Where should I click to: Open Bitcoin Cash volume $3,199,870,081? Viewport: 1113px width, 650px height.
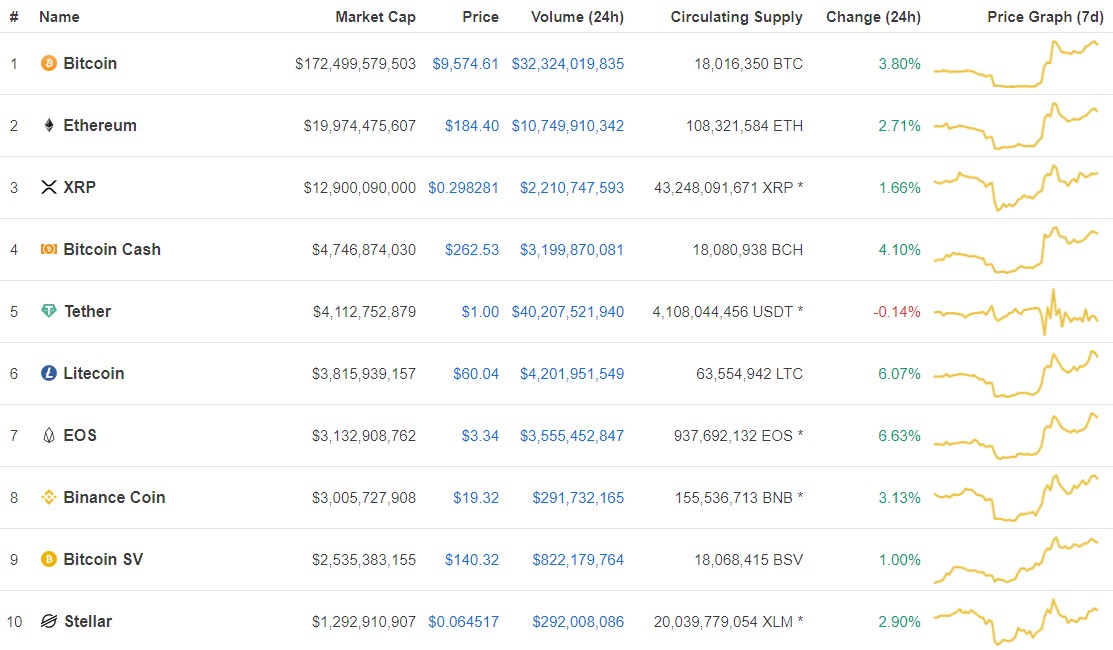point(572,250)
